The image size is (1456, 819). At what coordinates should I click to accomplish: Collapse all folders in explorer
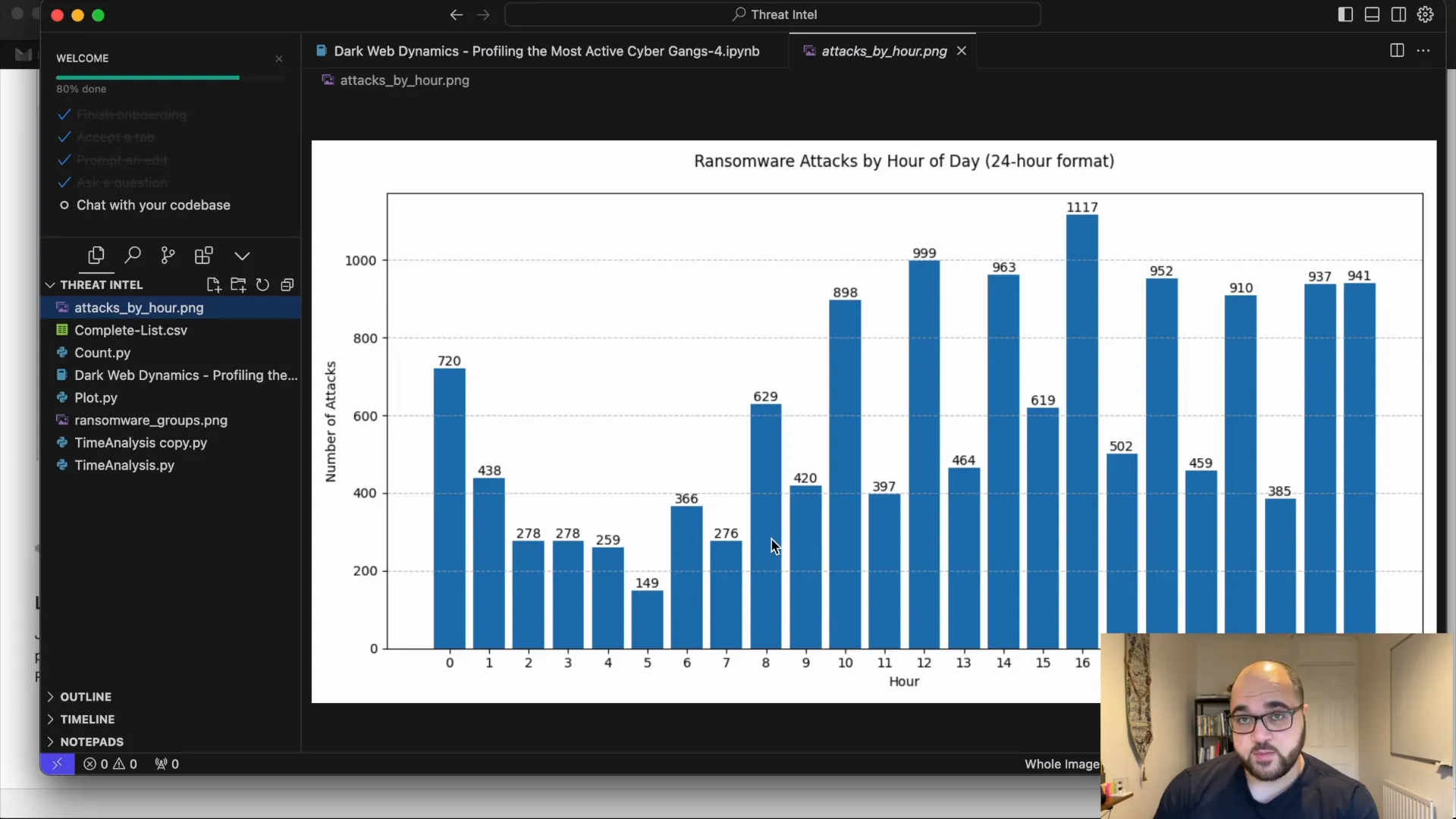(x=287, y=285)
